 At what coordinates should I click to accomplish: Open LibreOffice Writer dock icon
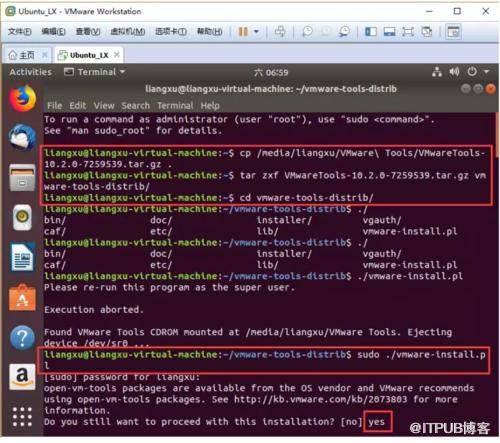(22, 257)
